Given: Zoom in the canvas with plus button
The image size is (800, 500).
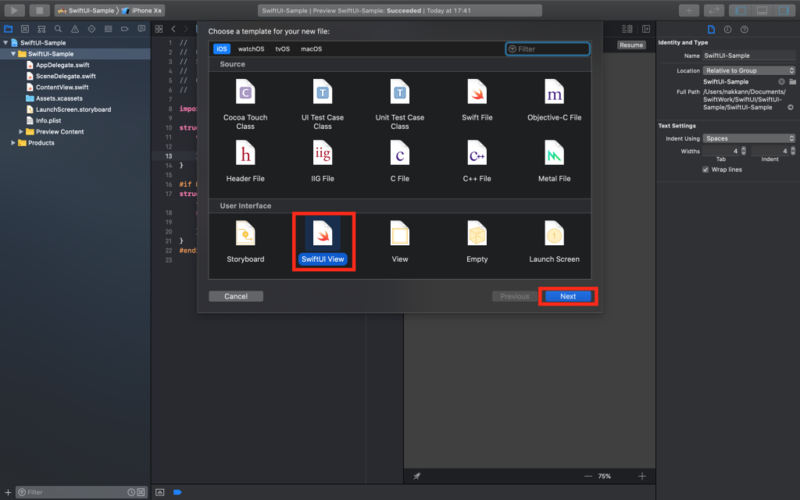Looking at the screenshot, I should click(x=642, y=476).
